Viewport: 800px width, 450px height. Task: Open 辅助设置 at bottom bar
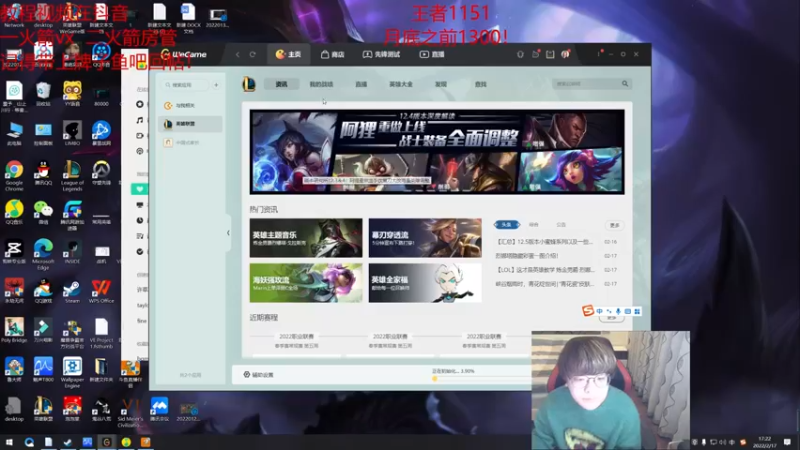259,374
